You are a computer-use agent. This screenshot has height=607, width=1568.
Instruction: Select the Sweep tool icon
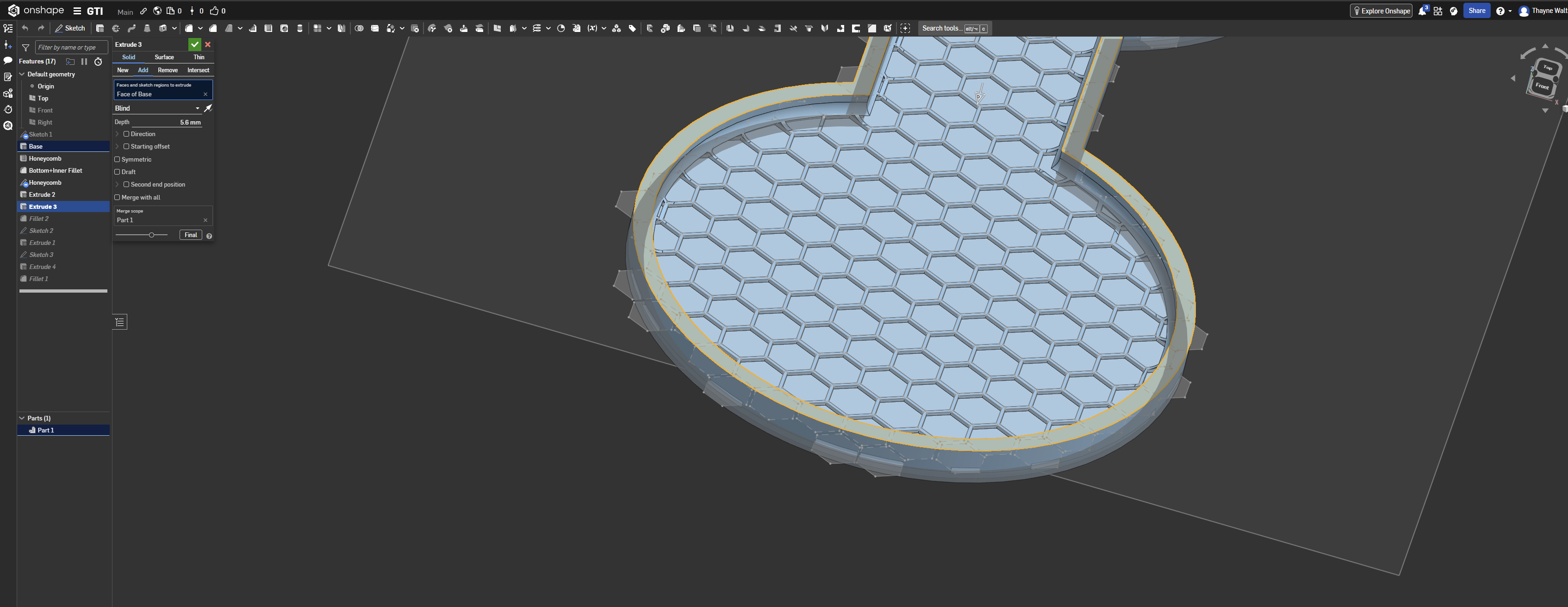pos(131,28)
